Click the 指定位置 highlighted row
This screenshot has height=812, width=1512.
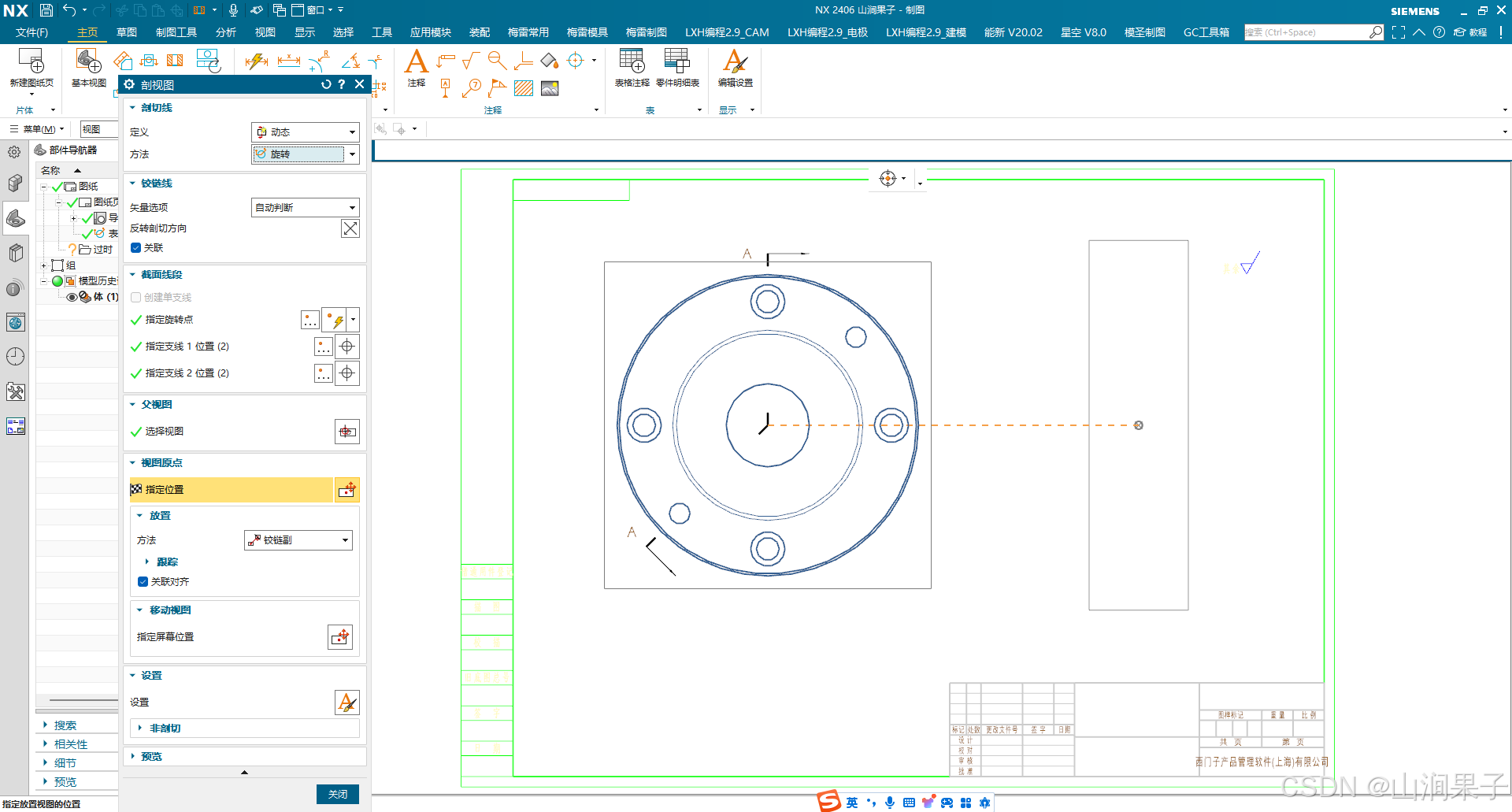(232, 490)
